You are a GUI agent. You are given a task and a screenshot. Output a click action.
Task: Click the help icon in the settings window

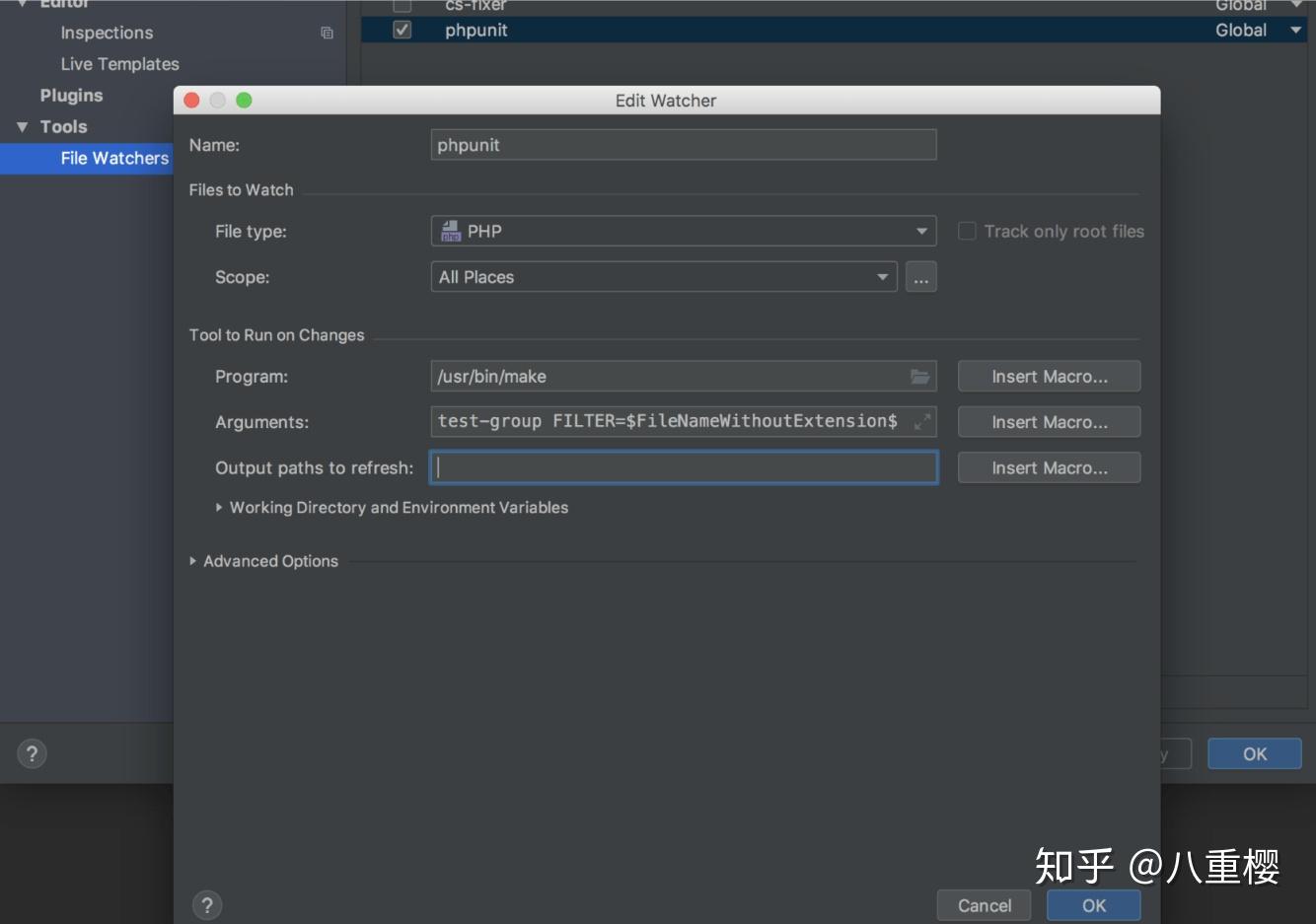click(x=32, y=753)
